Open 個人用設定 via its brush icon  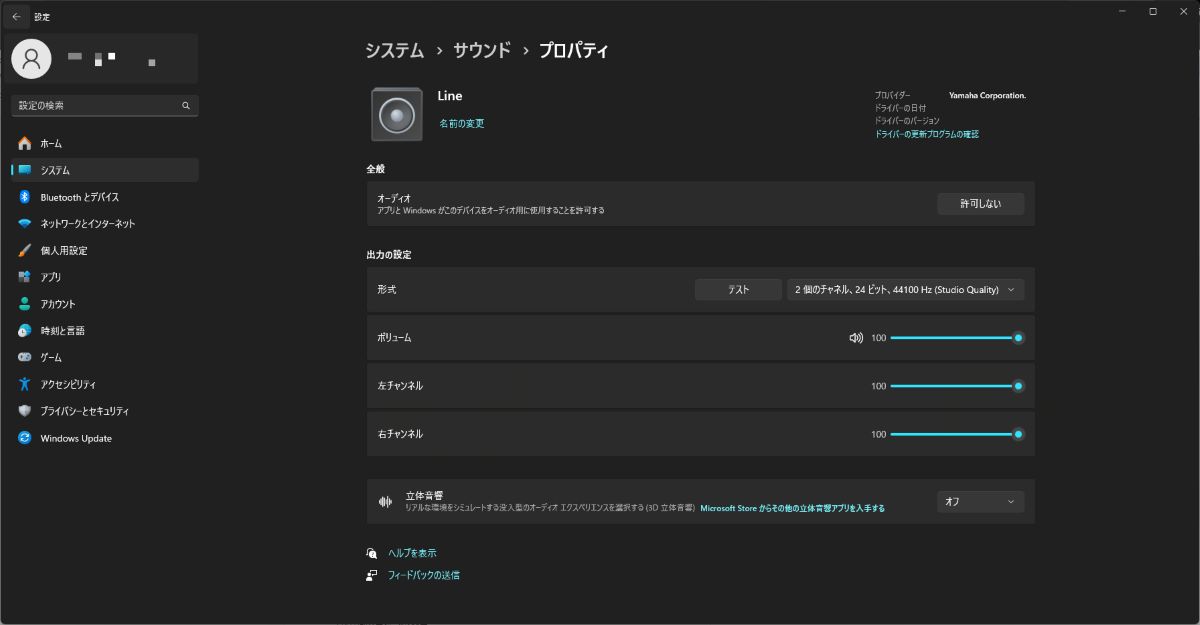tap(25, 251)
